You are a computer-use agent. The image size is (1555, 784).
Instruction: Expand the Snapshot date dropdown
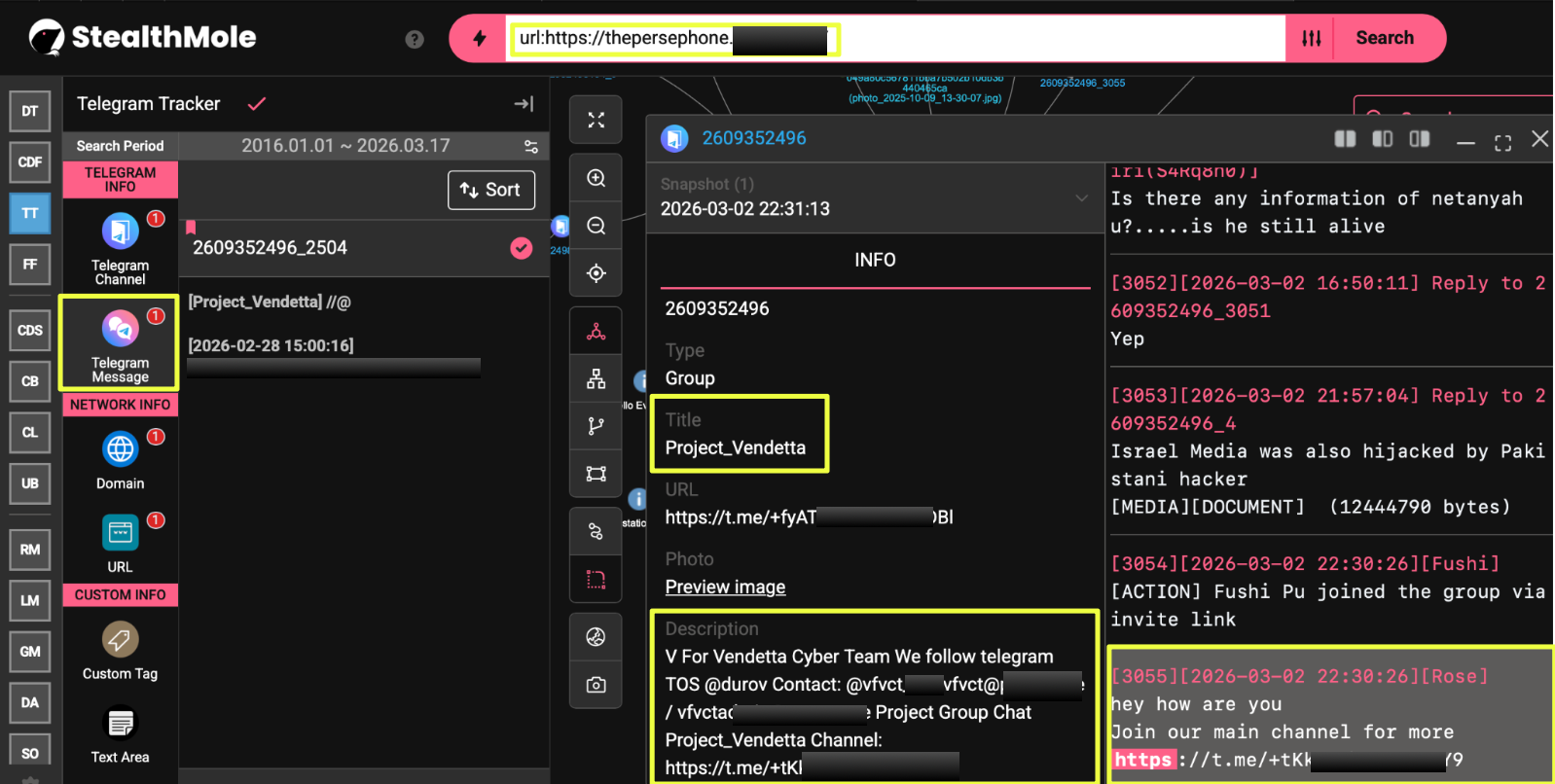pos(1081,197)
